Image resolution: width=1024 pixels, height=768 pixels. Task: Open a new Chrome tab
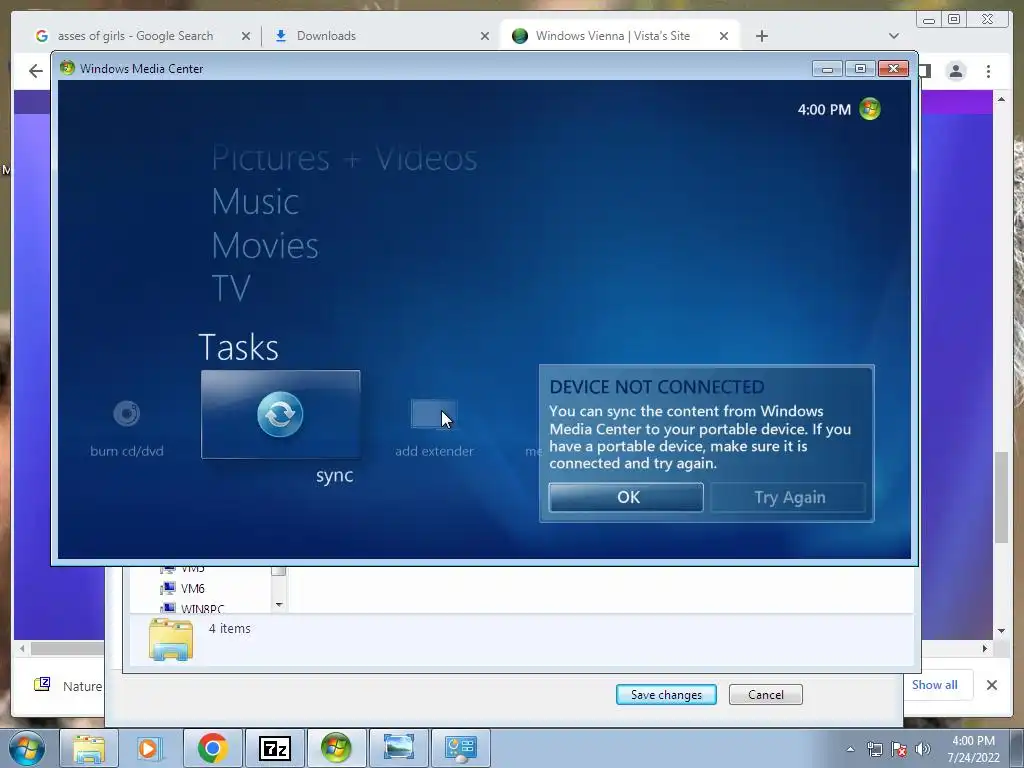(x=761, y=36)
